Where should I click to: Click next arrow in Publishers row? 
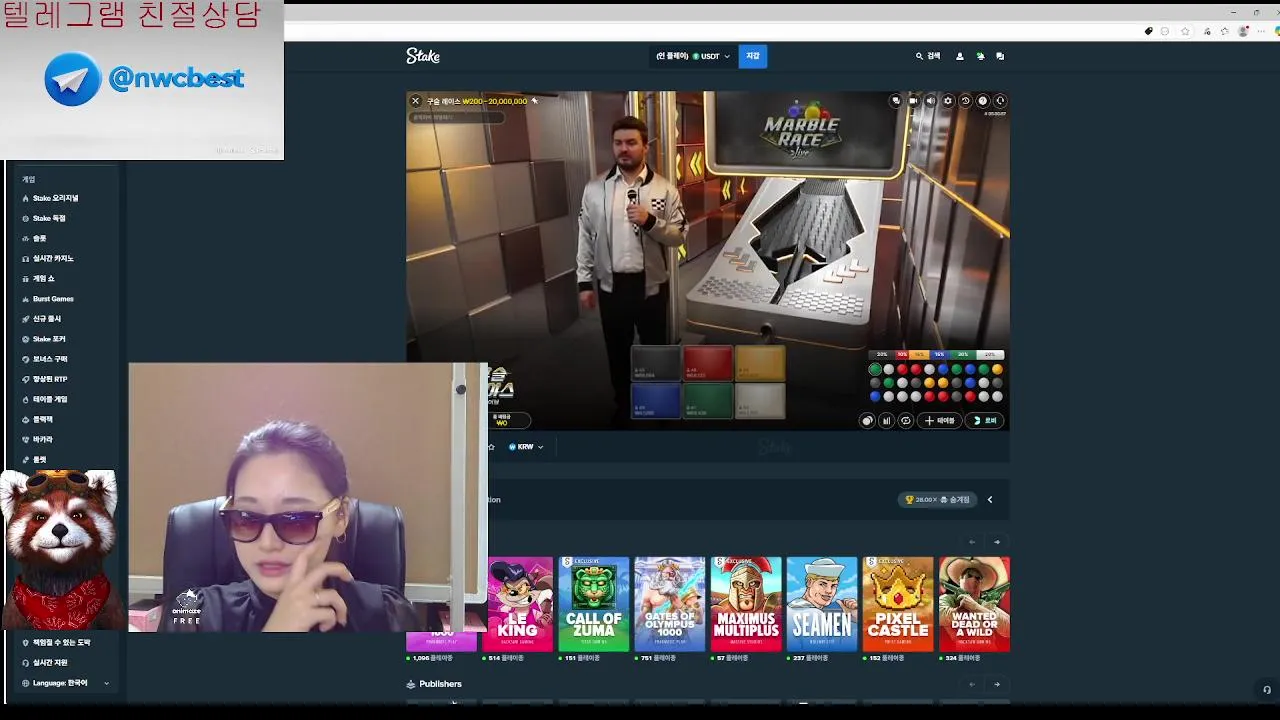point(996,684)
